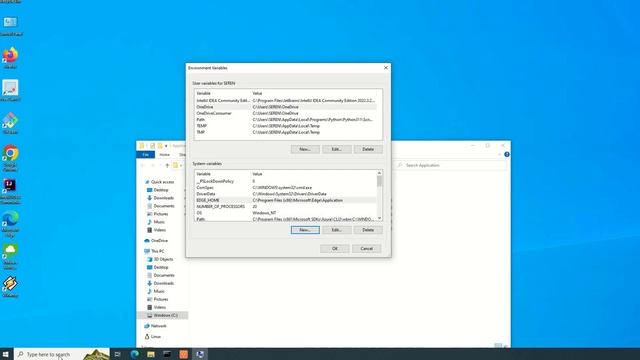This screenshot has height=360, width=640.
Task: Open the Winamp desktop shortcut
Action: click(10, 287)
